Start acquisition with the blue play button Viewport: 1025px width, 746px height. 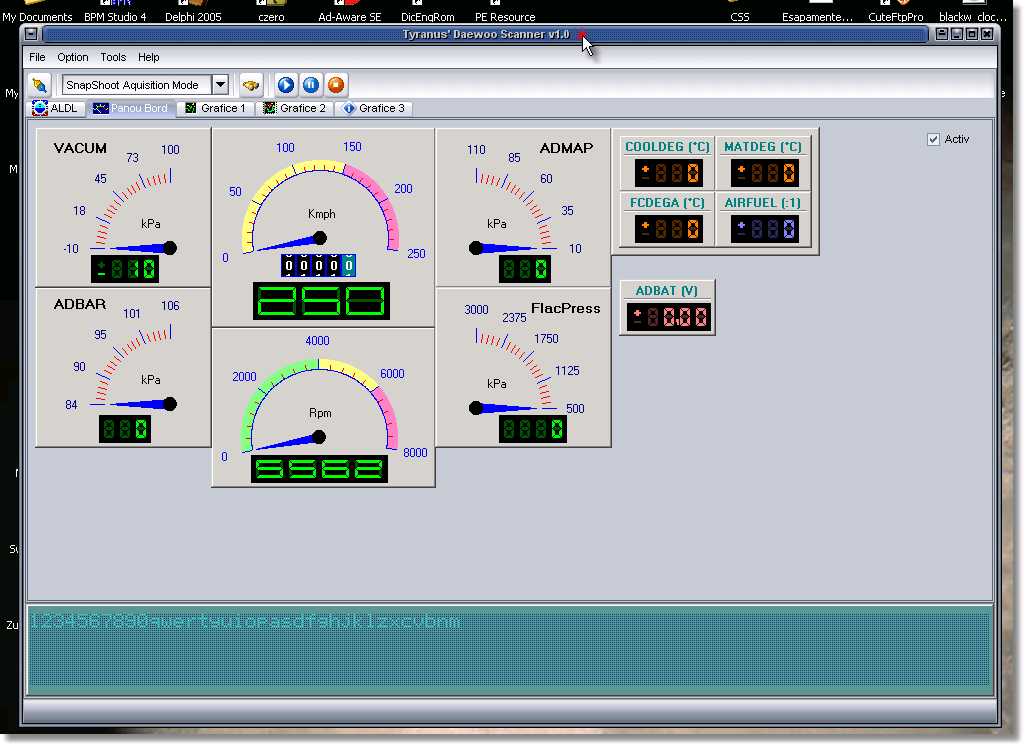(286, 85)
